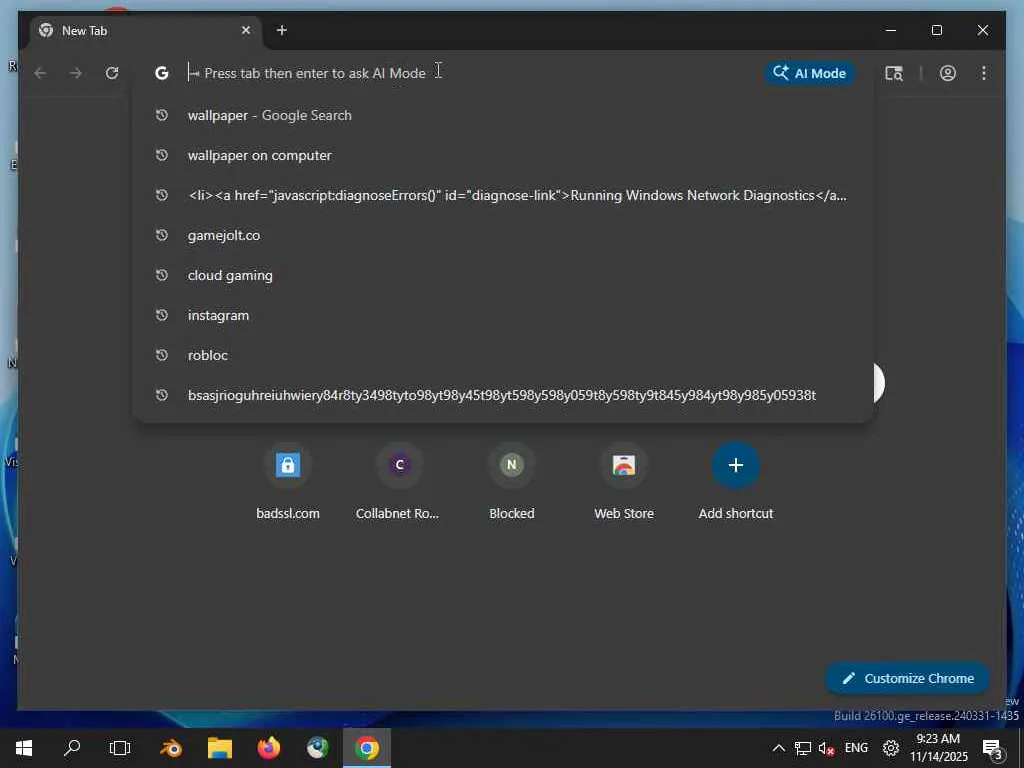Reload the page with the refresh icon
This screenshot has width=1024, height=768.
(x=112, y=73)
